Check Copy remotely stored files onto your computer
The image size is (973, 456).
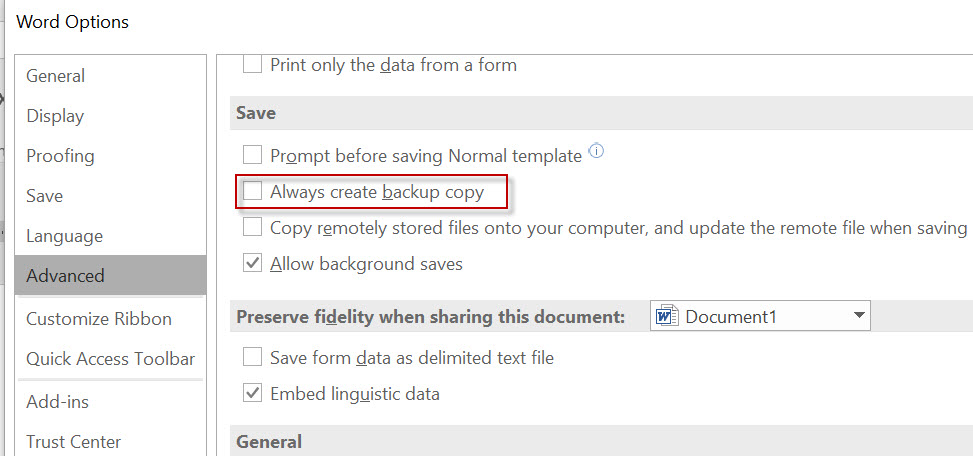click(252, 227)
